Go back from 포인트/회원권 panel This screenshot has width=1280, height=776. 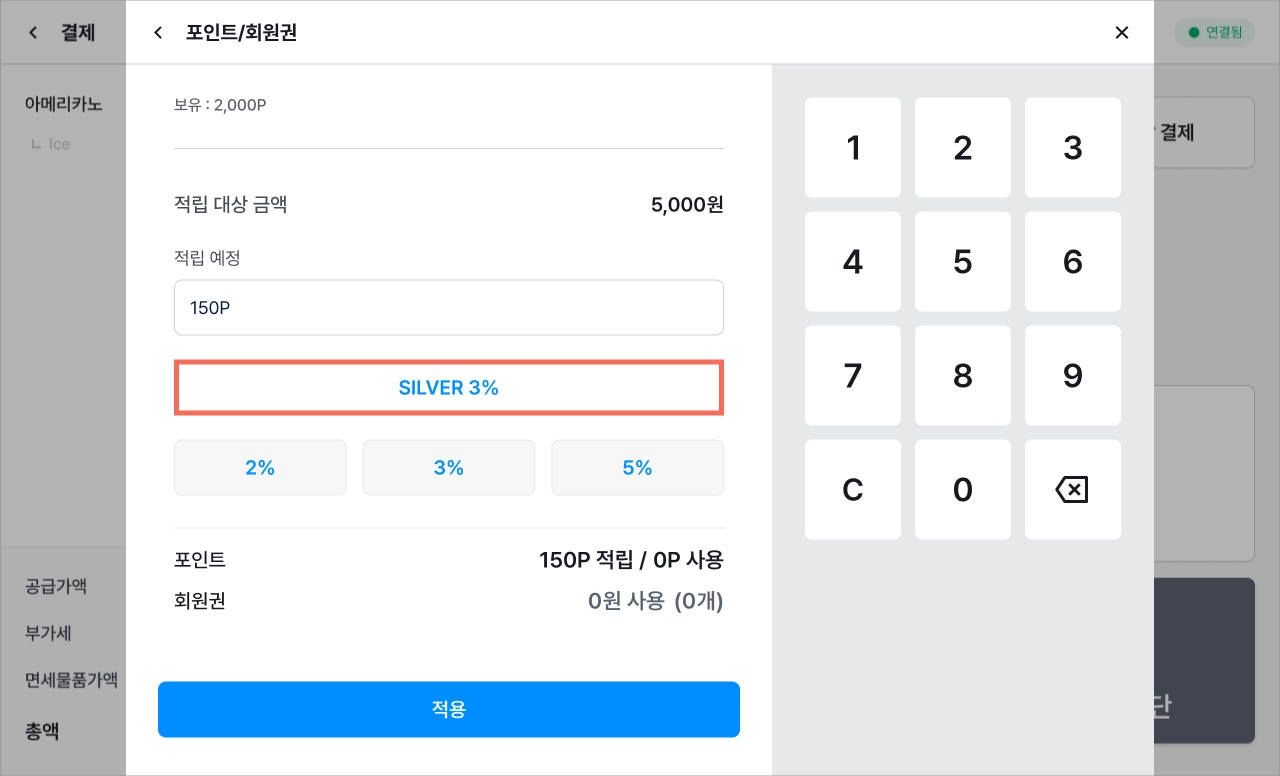click(157, 33)
